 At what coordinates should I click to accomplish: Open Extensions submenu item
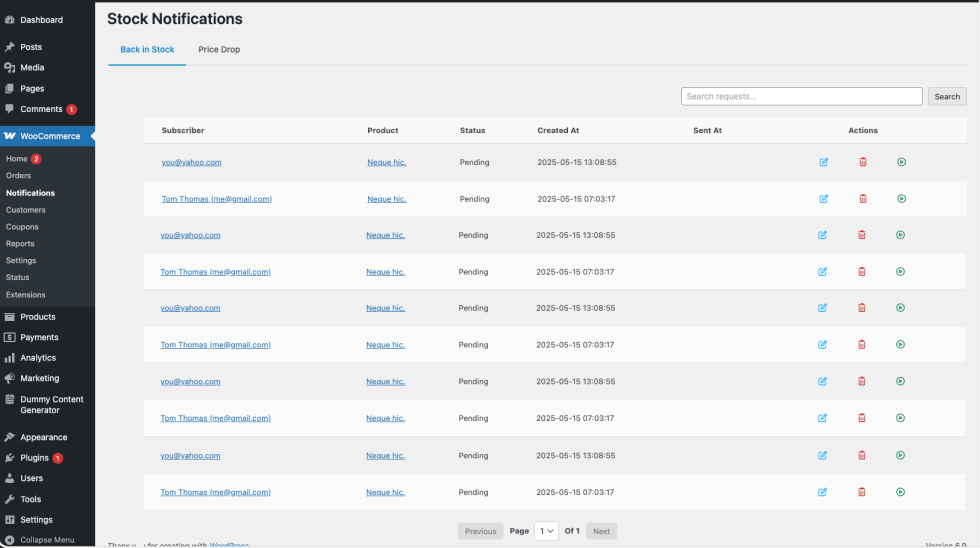pos(26,295)
